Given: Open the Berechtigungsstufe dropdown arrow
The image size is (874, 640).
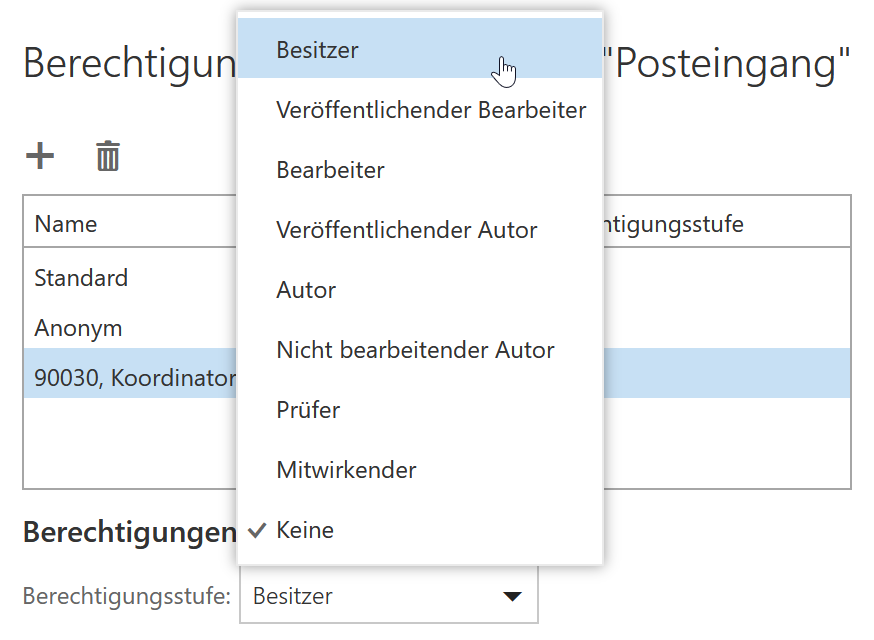Looking at the screenshot, I should (x=512, y=597).
